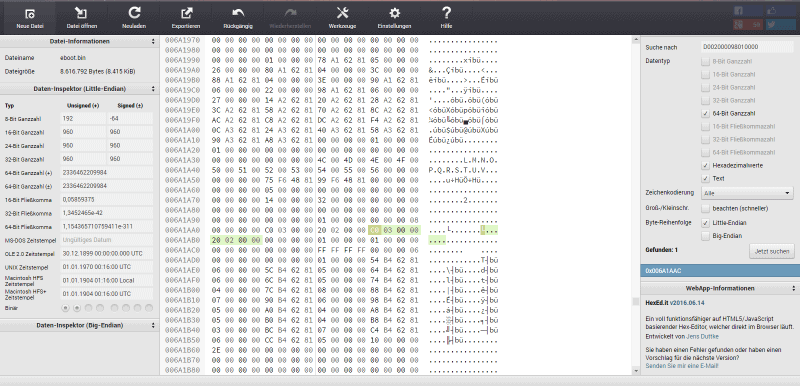Collapse the Daten-Inspektor (Little-Endian) panel
This screenshot has height=386, width=800.
pyautogui.click(x=80, y=89)
